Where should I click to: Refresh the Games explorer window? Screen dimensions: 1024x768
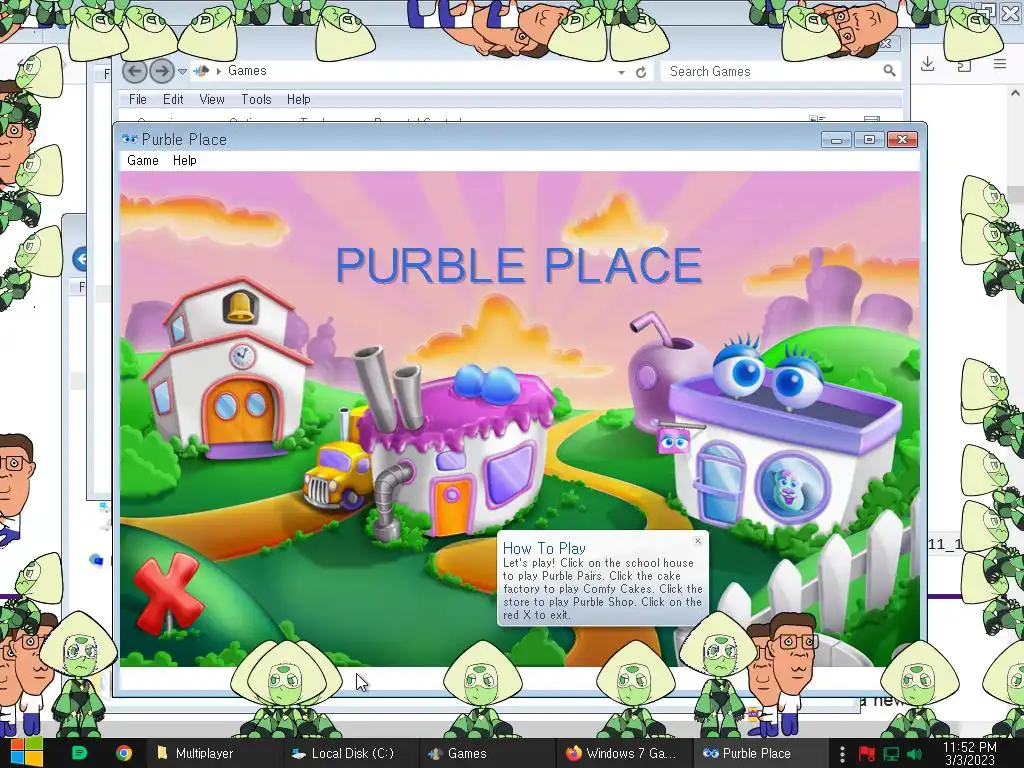click(x=641, y=72)
